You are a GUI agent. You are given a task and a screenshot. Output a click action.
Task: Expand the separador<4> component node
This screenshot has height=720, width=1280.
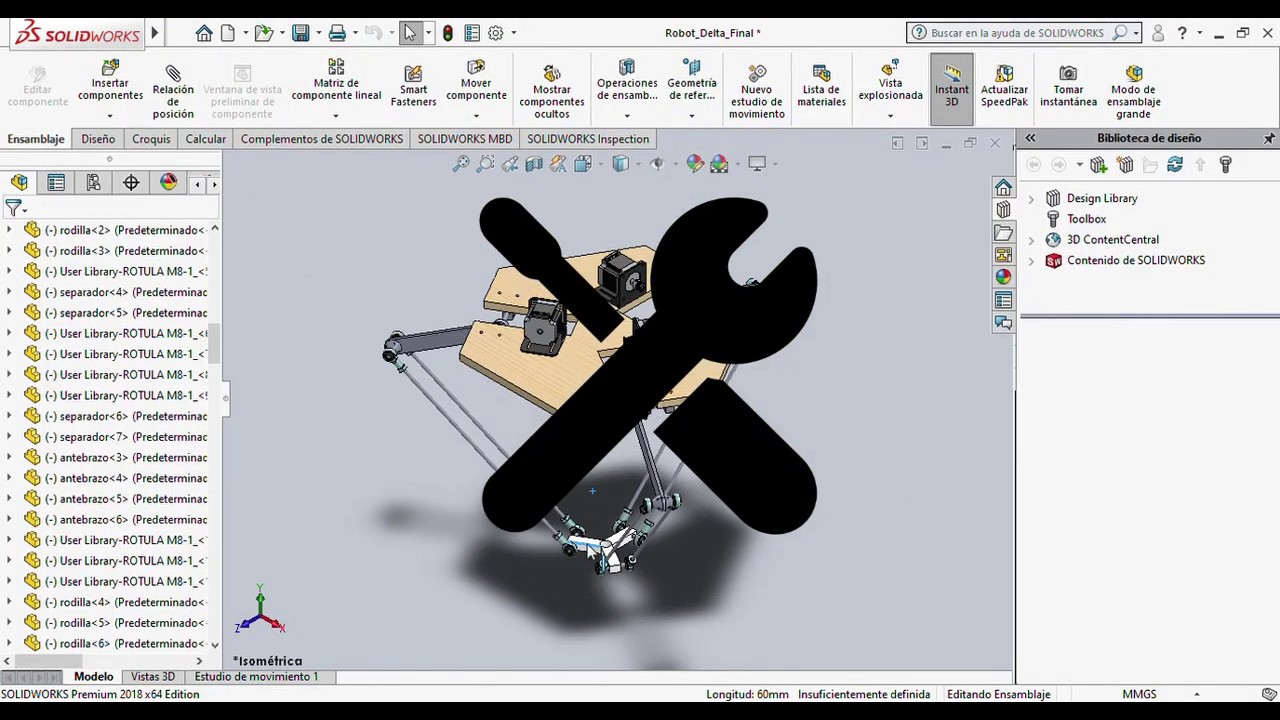tap(9, 292)
